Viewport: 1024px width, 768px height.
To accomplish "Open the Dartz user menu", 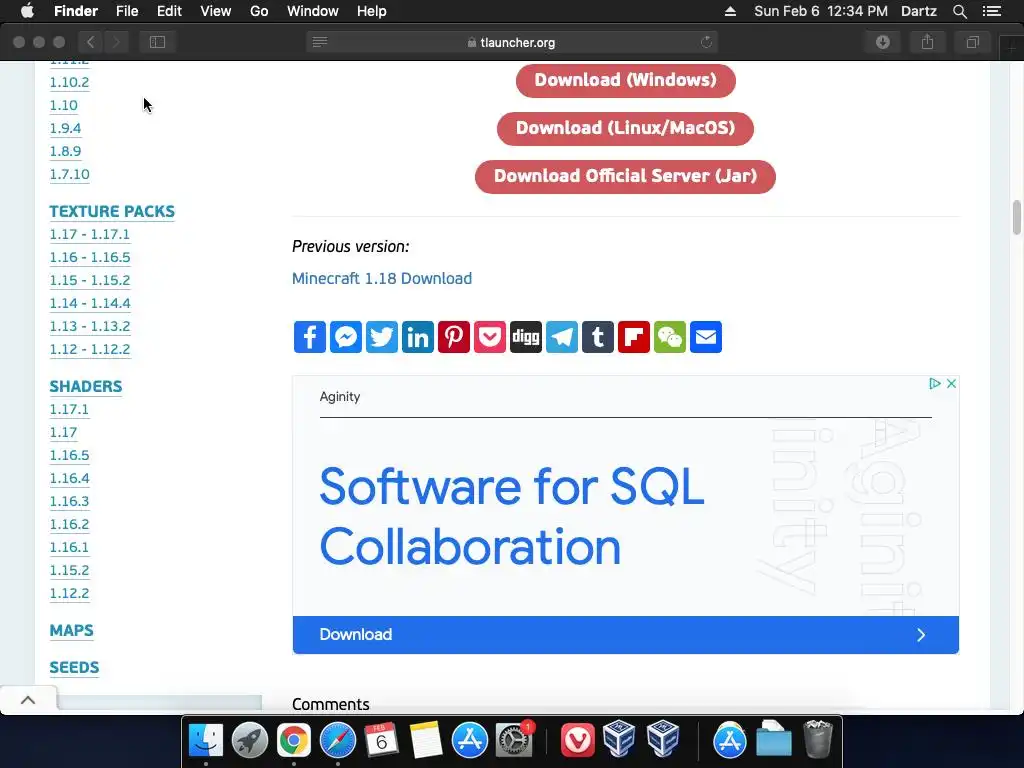I will pyautogui.click(x=918, y=11).
